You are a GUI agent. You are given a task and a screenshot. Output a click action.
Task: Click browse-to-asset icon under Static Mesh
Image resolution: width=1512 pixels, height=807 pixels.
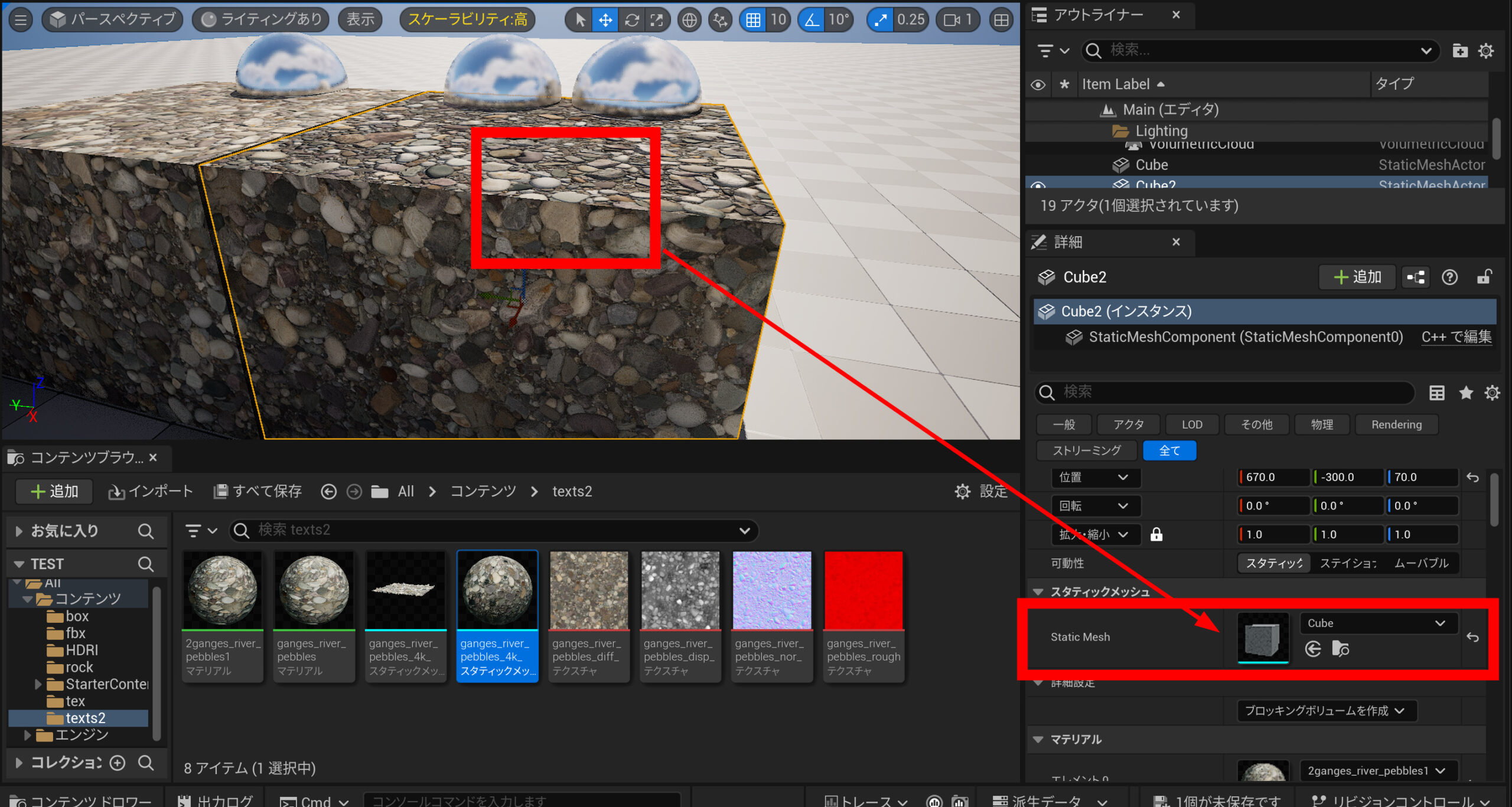1340,649
